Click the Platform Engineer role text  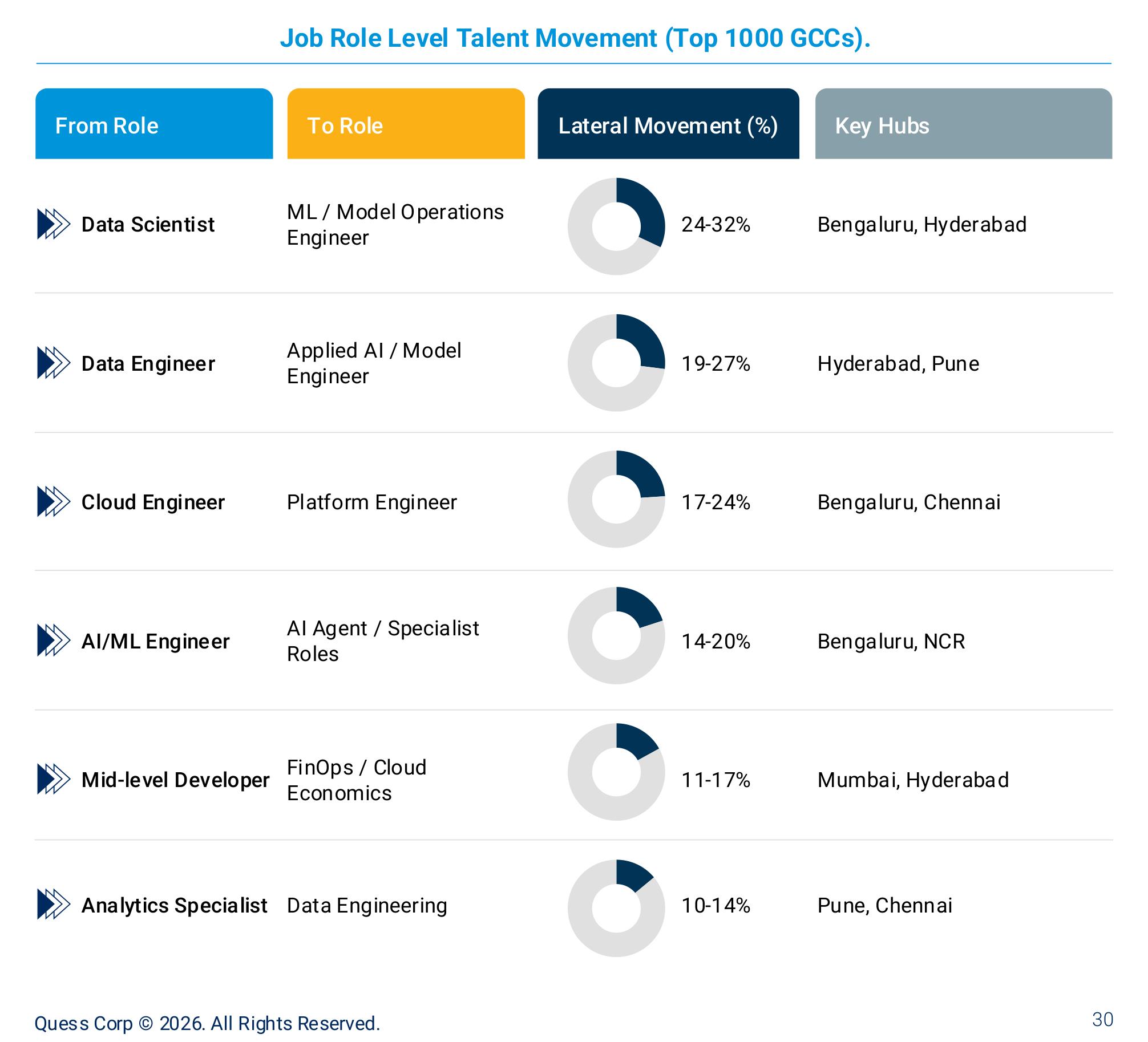coord(372,502)
